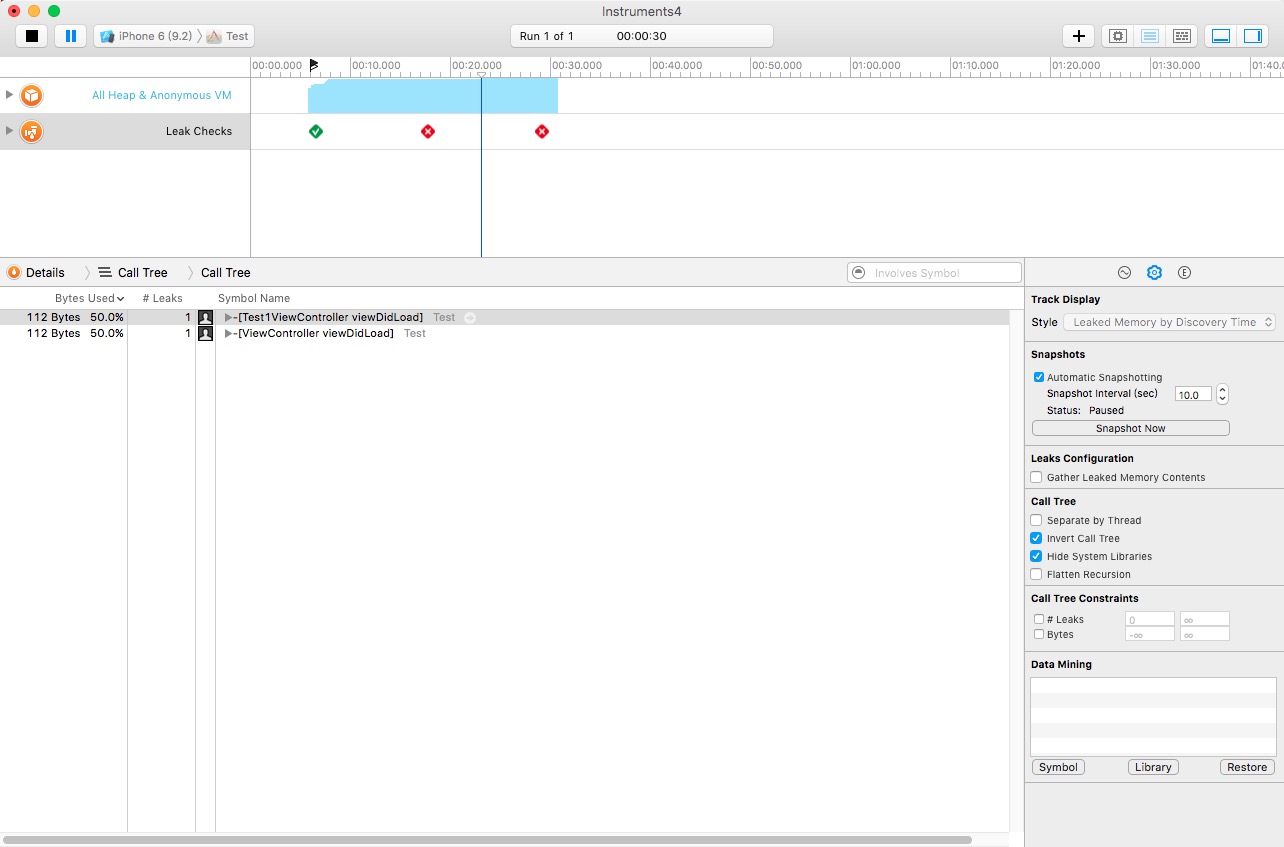This screenshot has width=1284, height=847.
Task: Open the Display Settings gear tab
Action: pos(1154,273)
